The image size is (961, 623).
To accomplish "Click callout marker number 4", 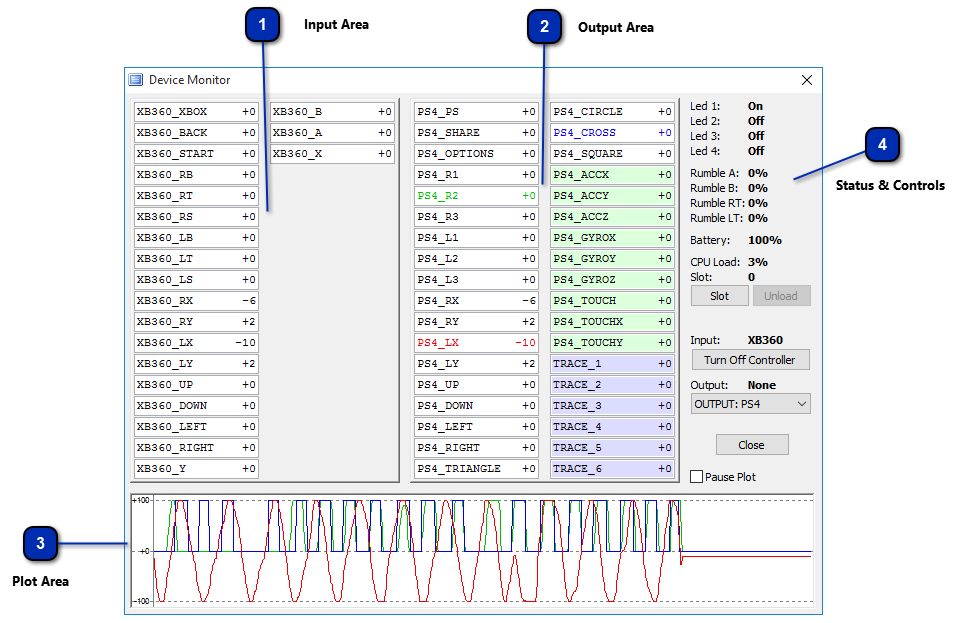I will pos(882,145).
